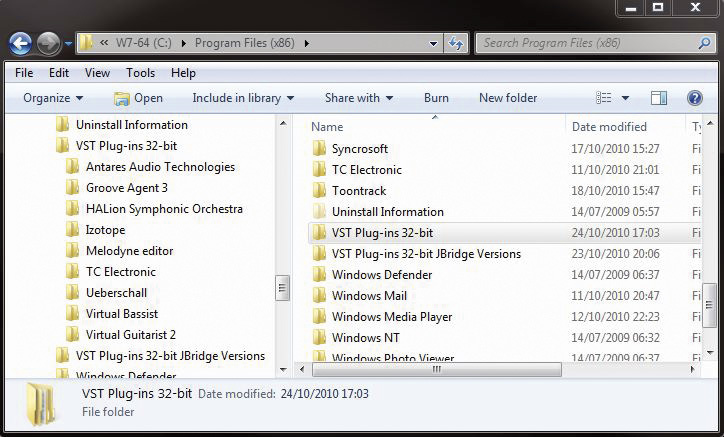Open the File menu
Screen dimensions: 724x437
[24, 73]
